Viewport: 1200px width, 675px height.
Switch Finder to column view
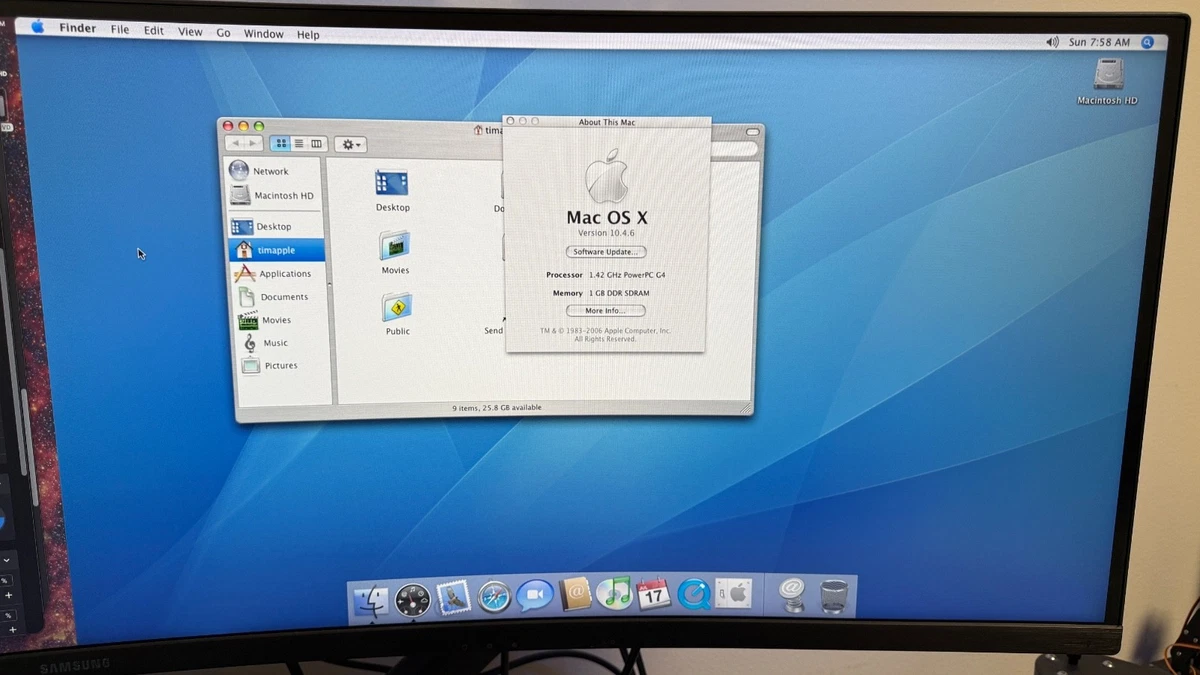pos(317,144)
